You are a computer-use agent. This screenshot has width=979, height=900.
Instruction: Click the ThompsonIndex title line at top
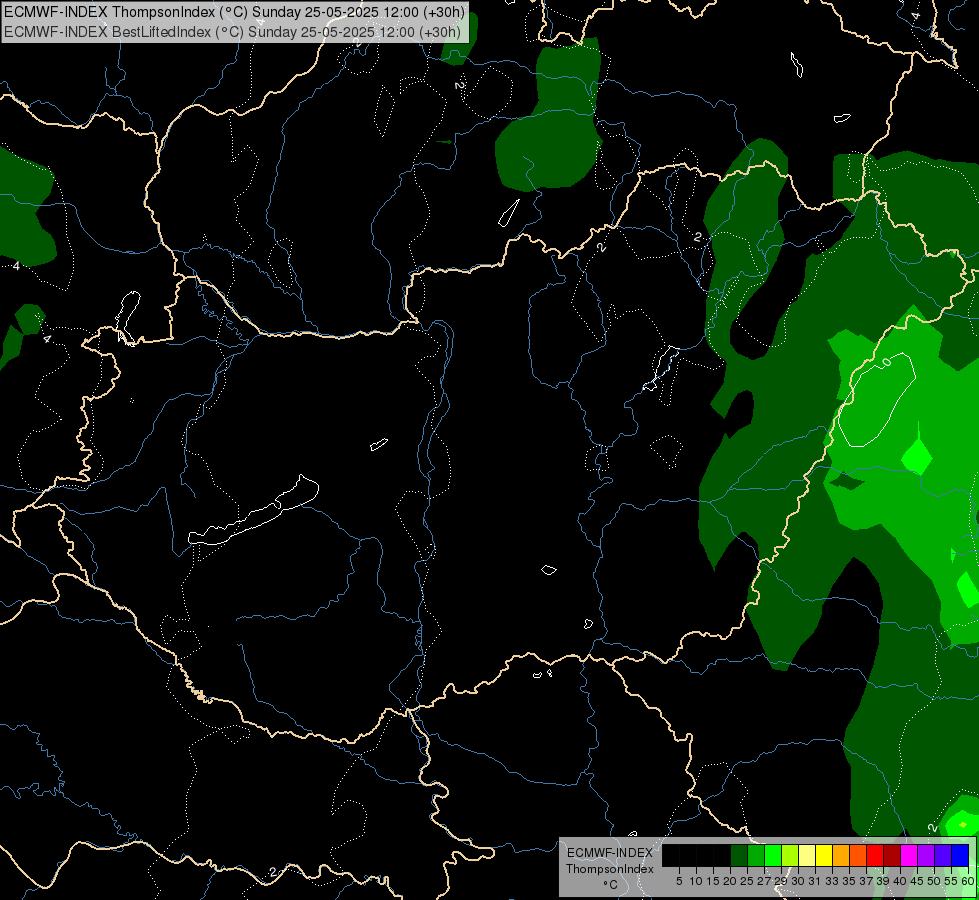click(x=235, y=12)
